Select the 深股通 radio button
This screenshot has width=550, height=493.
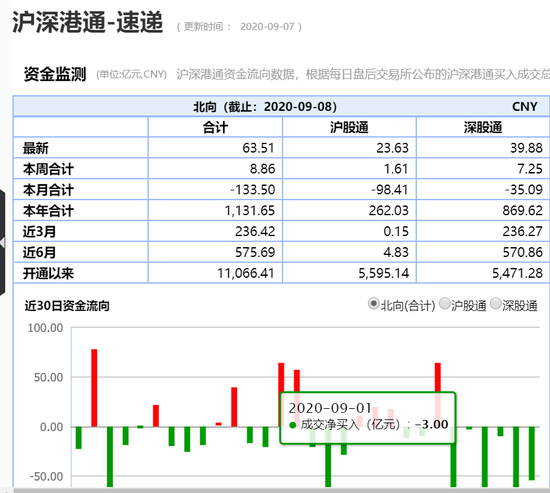495,304
